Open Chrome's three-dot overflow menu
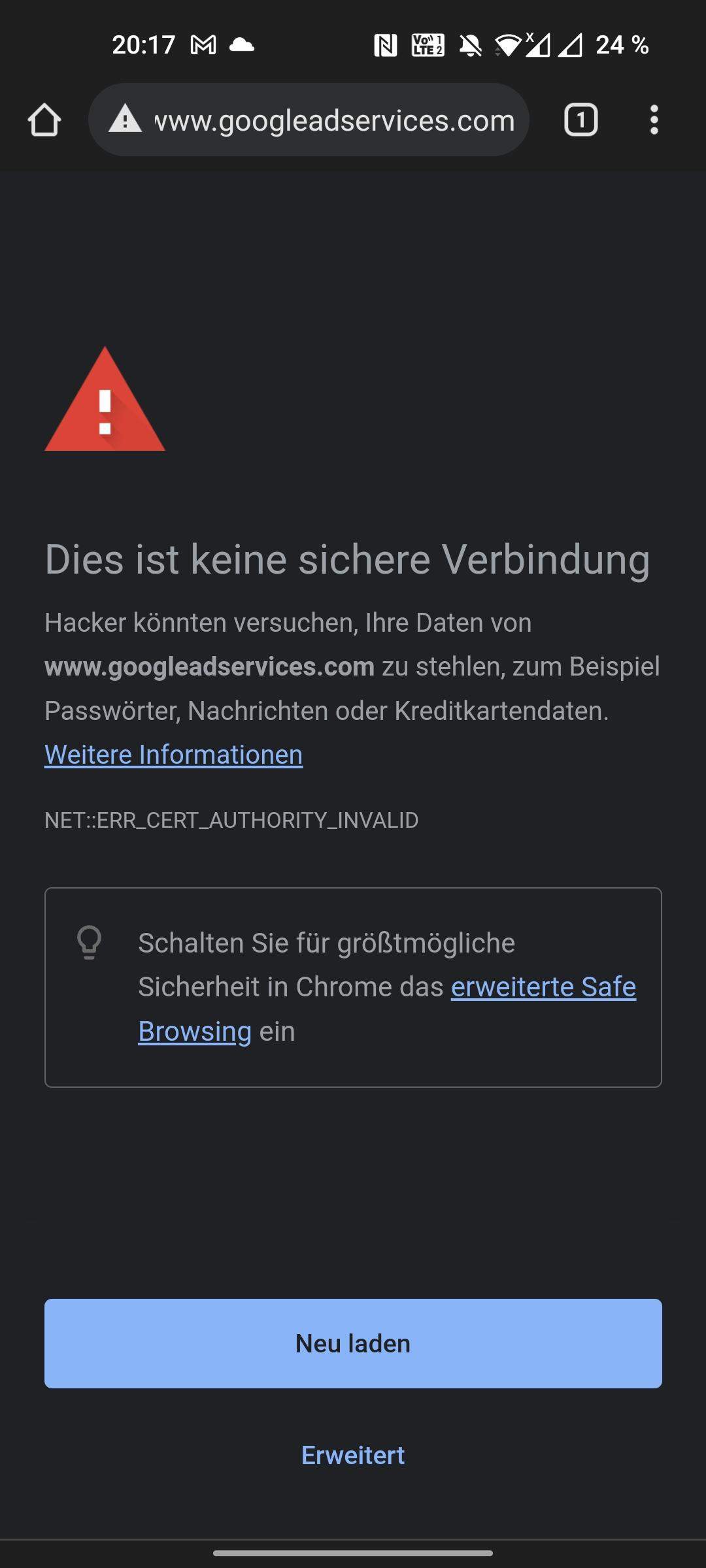 pos(654,120)
